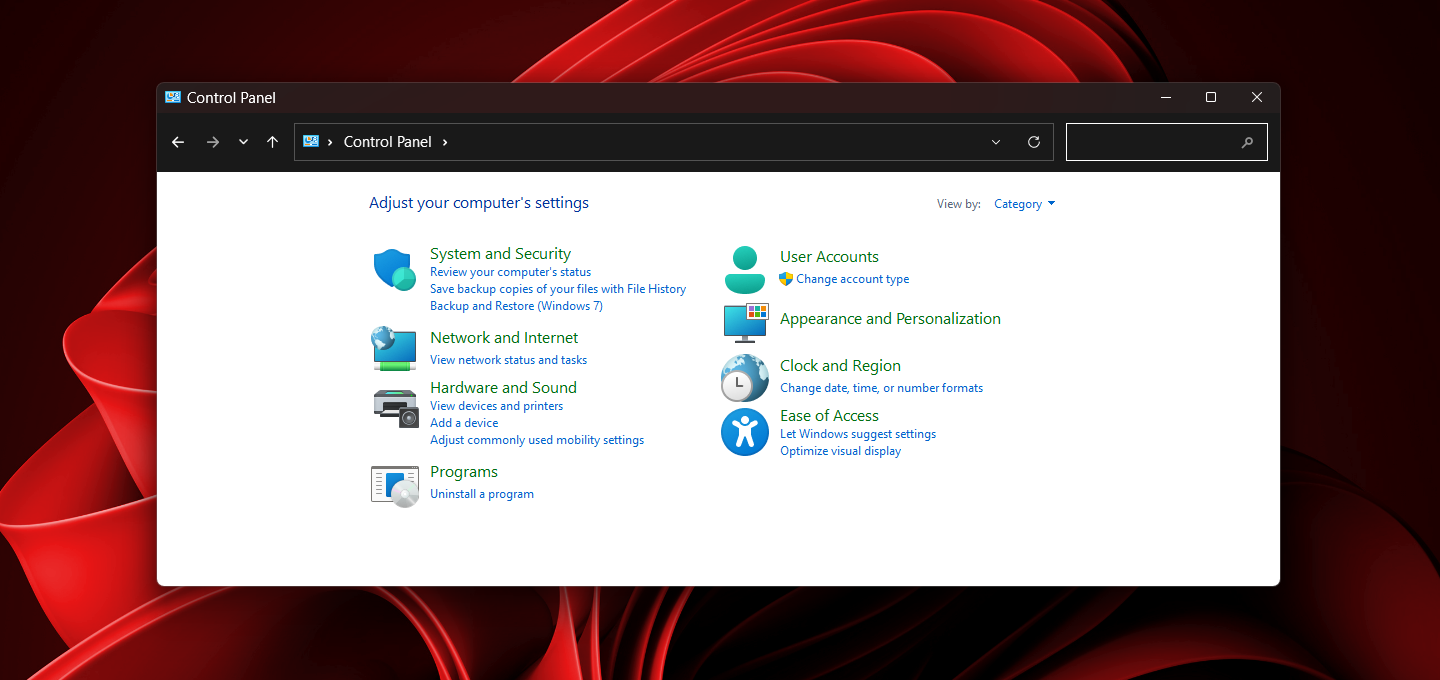1440x680 pixels.
Task: Click the Programs icon
Action: (394, 485)
